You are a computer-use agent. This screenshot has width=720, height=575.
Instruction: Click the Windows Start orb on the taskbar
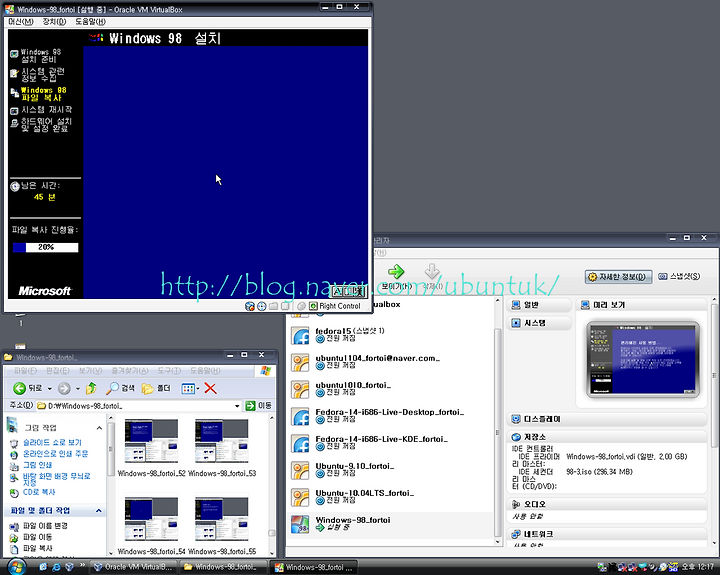pos(16,567)
